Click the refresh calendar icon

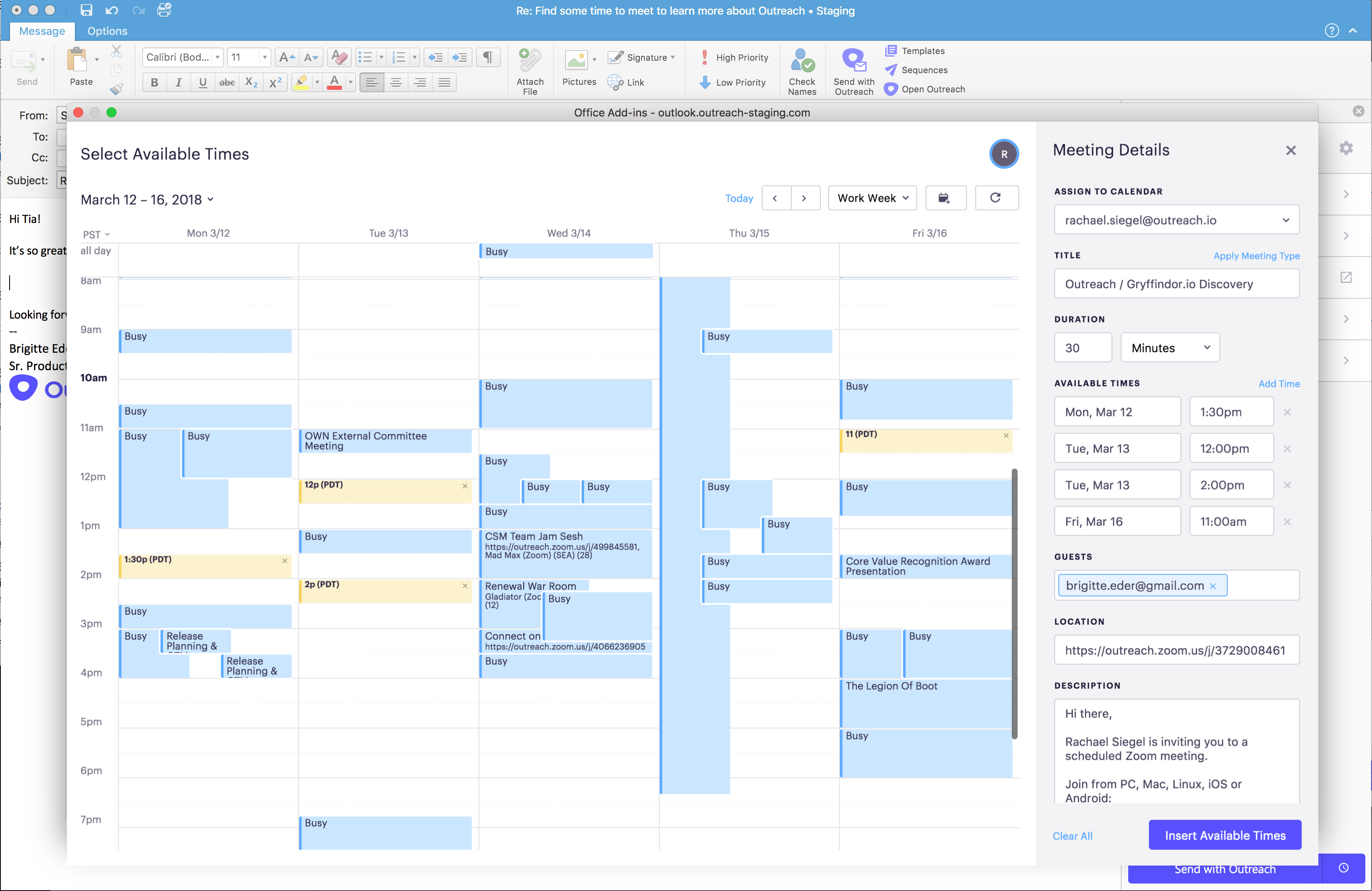click(x=995, y=198)
